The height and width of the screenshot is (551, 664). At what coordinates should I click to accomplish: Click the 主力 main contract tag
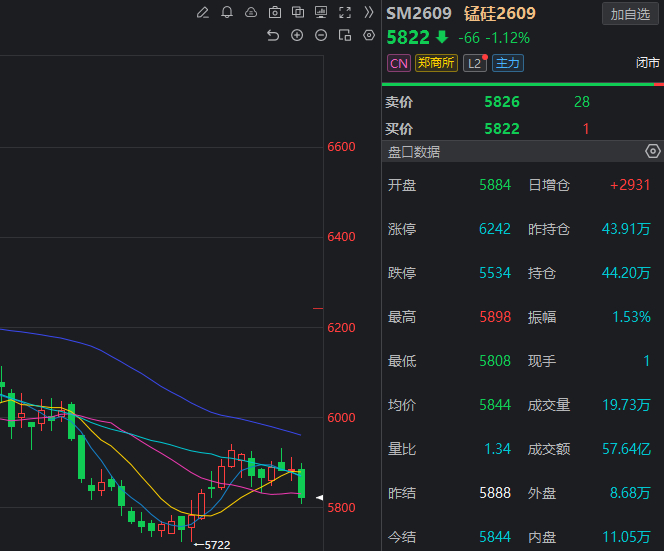(508, 63)
